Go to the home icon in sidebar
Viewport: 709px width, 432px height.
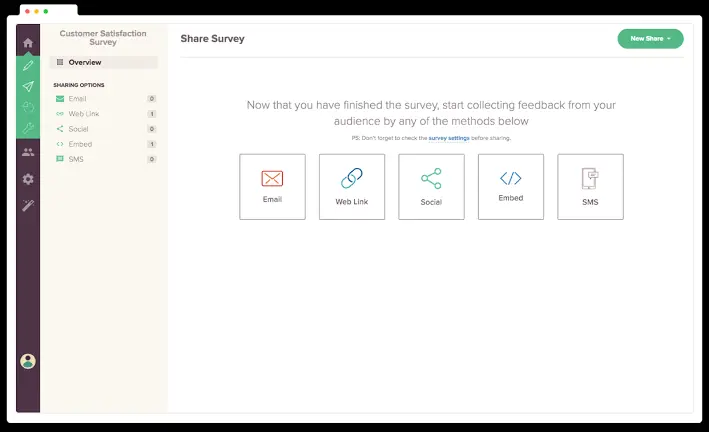[28, 43]
